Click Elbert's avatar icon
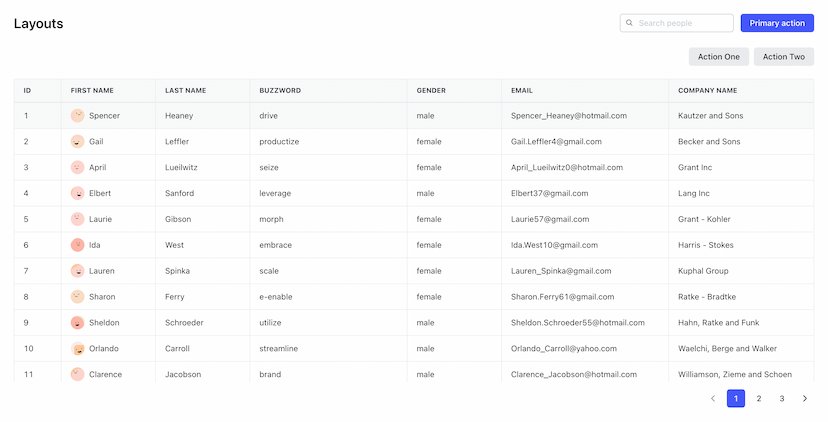 [x=78, y=193]
